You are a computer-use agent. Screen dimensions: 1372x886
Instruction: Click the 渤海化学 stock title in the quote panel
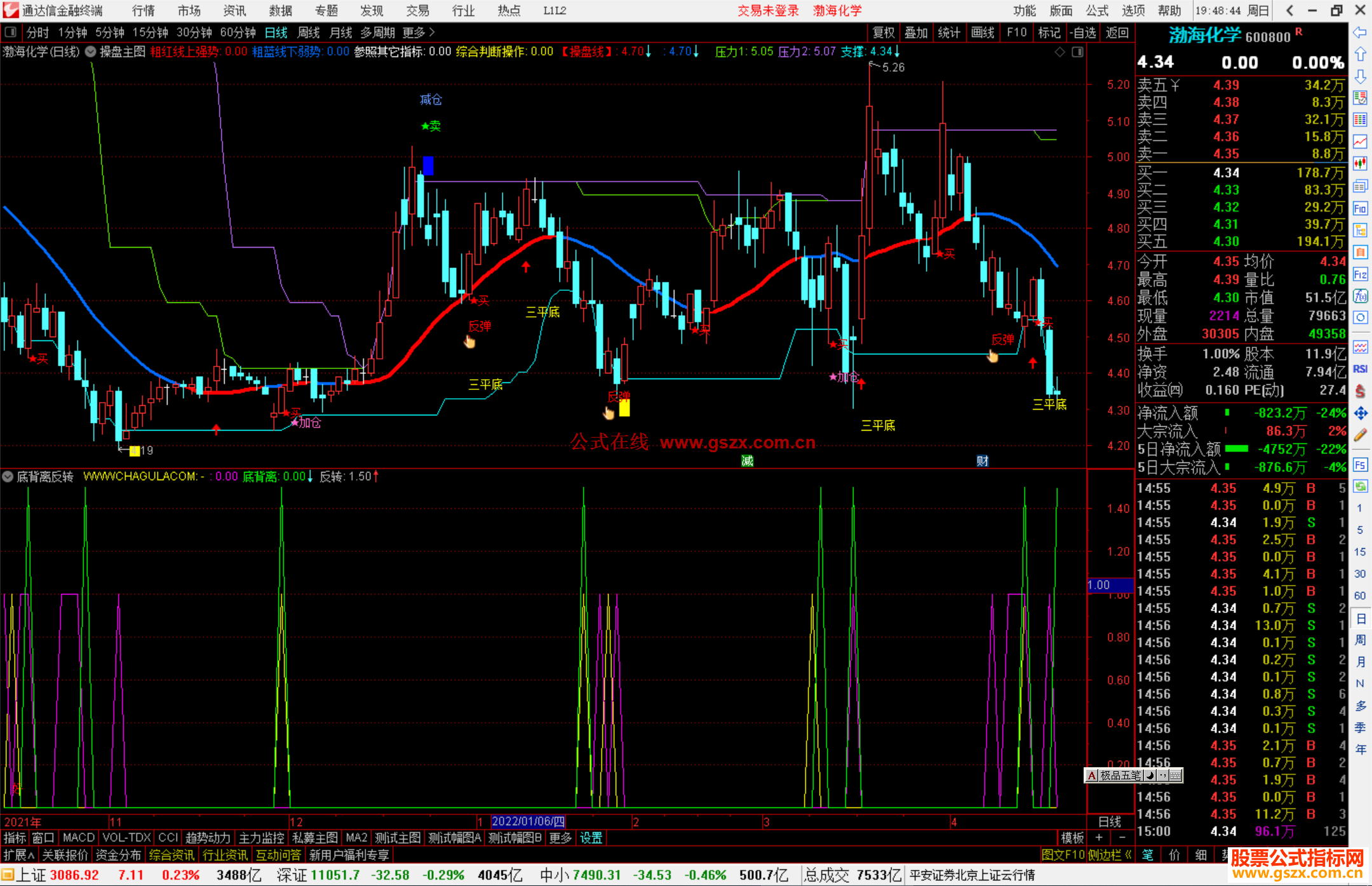click(x=1205, y=36)
